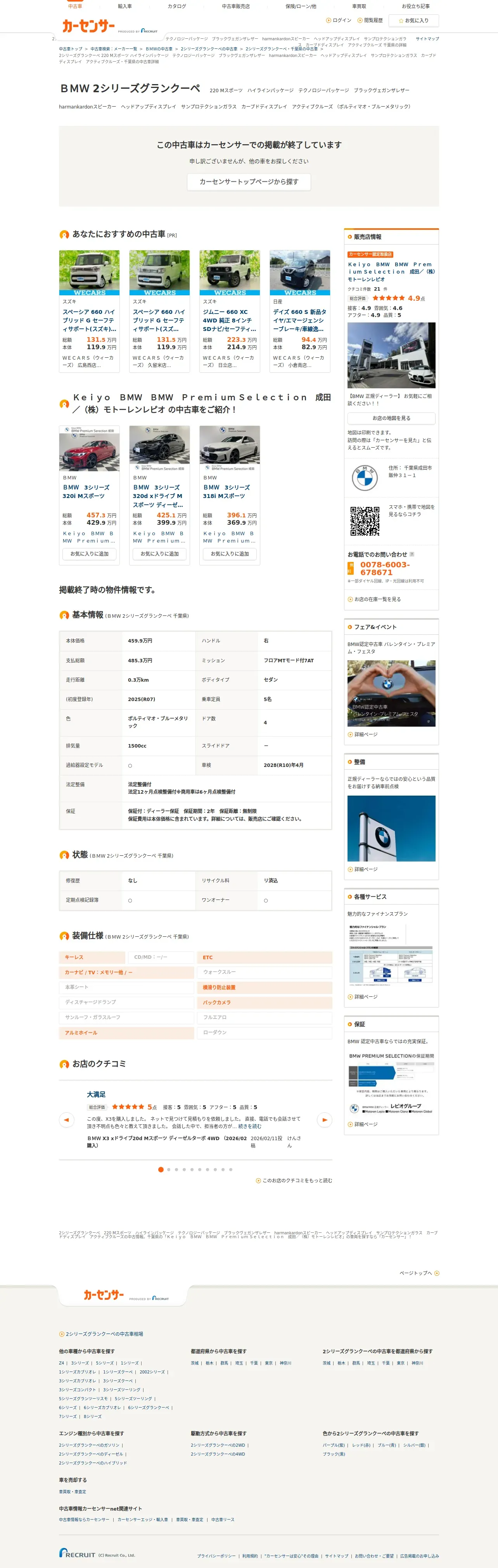Screen dimensions: 498x1568
Task: Open the 2シリーズグランクーペのハイブリッド link
Action: (x=93, y=1463)
